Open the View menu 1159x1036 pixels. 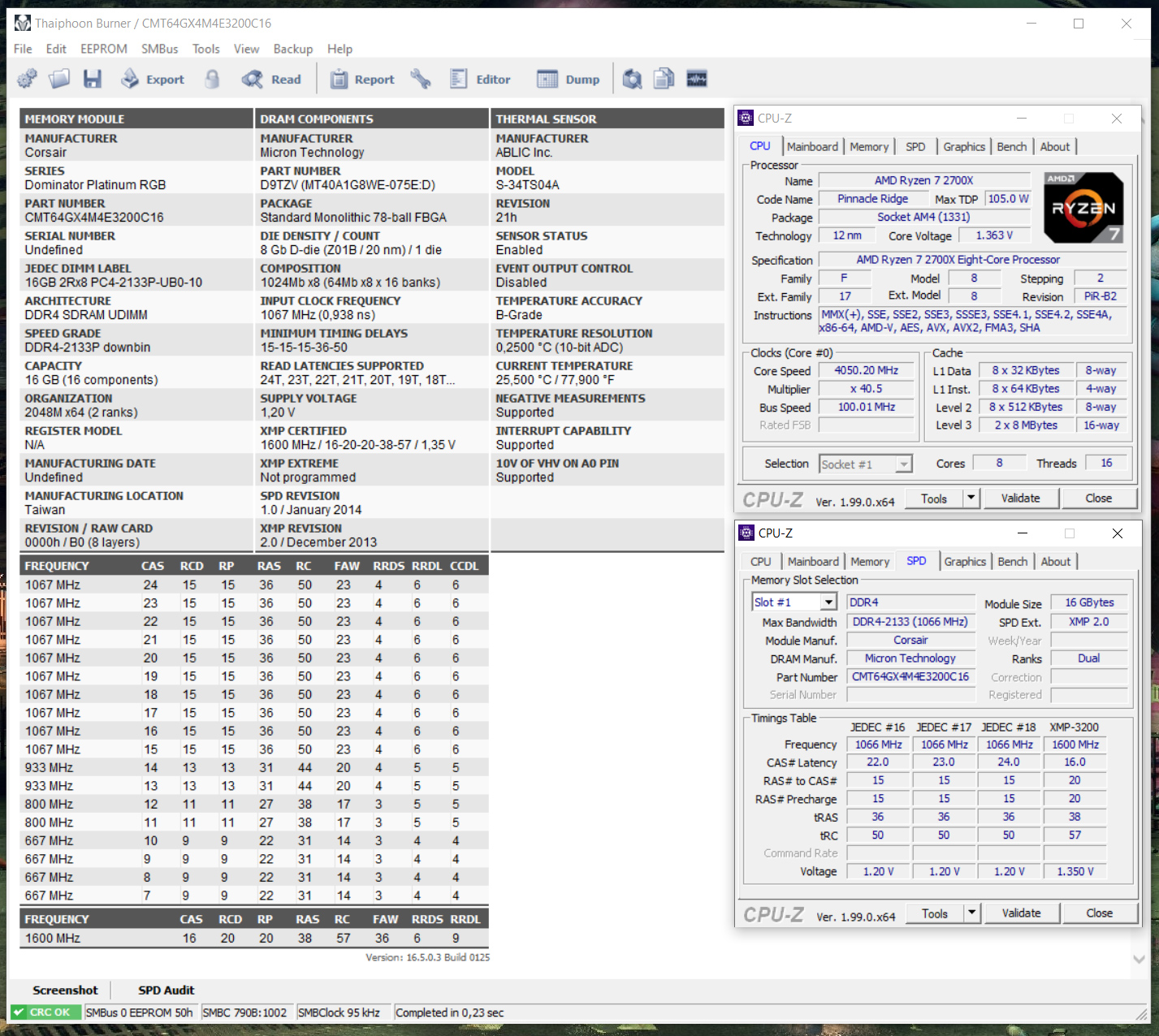pos(246,49)
